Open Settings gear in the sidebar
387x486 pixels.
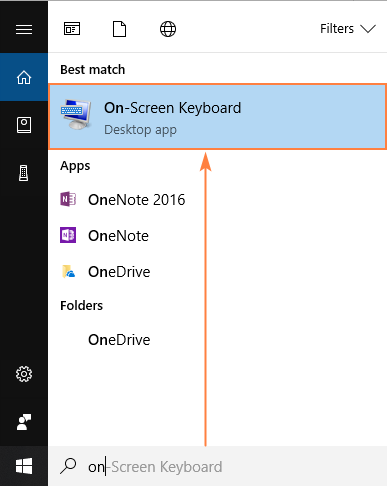[24, 374]
